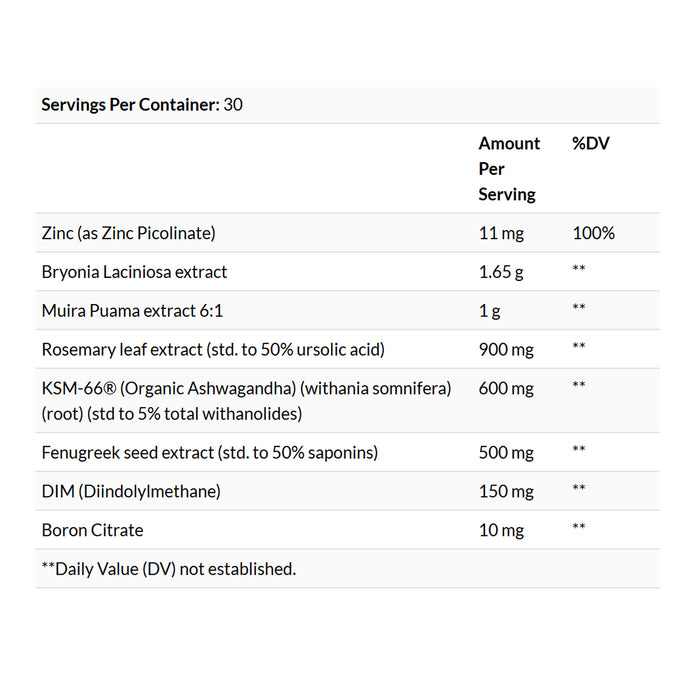Click the 1.65 g amount value
Image resolution: width=700 pixels, height=700 pixels.
(x=501, y=272)
